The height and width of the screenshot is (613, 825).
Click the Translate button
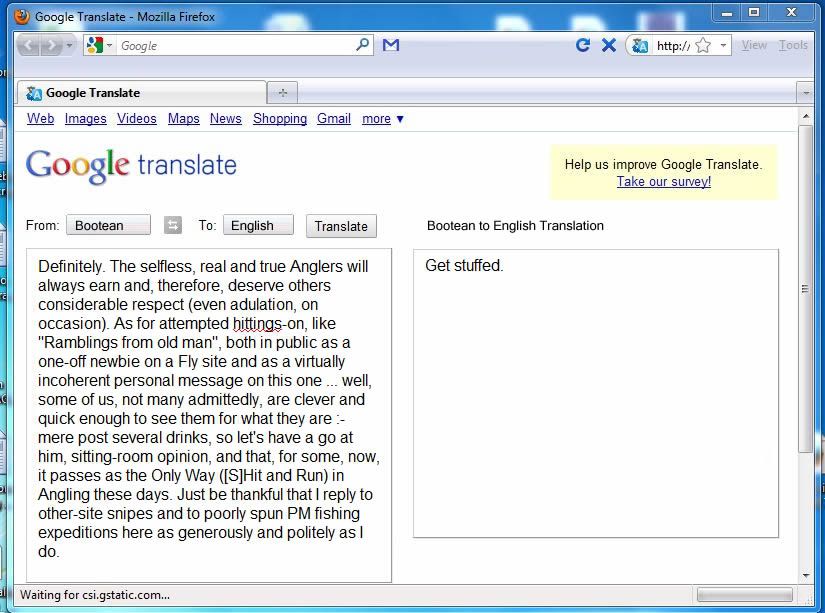click(x=341, y=226)
